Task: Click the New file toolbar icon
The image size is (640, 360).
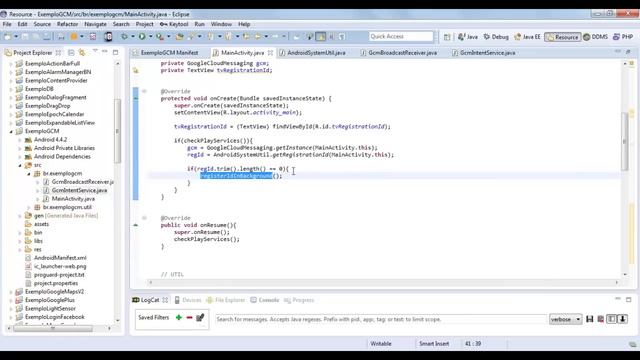Action: [x=7, y=37]
